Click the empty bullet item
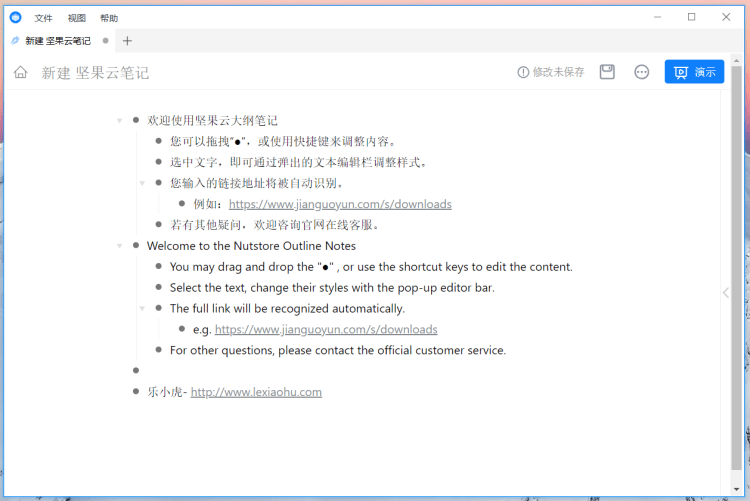This screenshot has height=501, width=750. coord(136,370)
